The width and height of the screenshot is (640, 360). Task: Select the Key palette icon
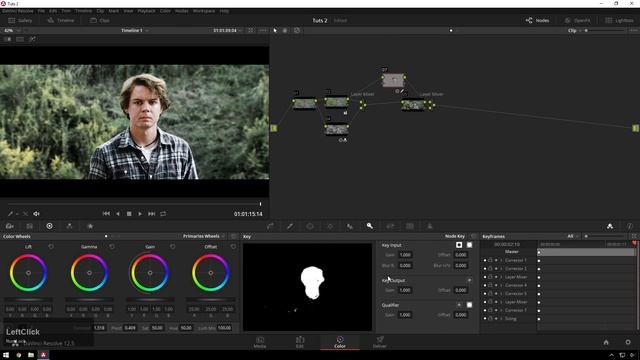pyautogui.click(x=370, y=226)
